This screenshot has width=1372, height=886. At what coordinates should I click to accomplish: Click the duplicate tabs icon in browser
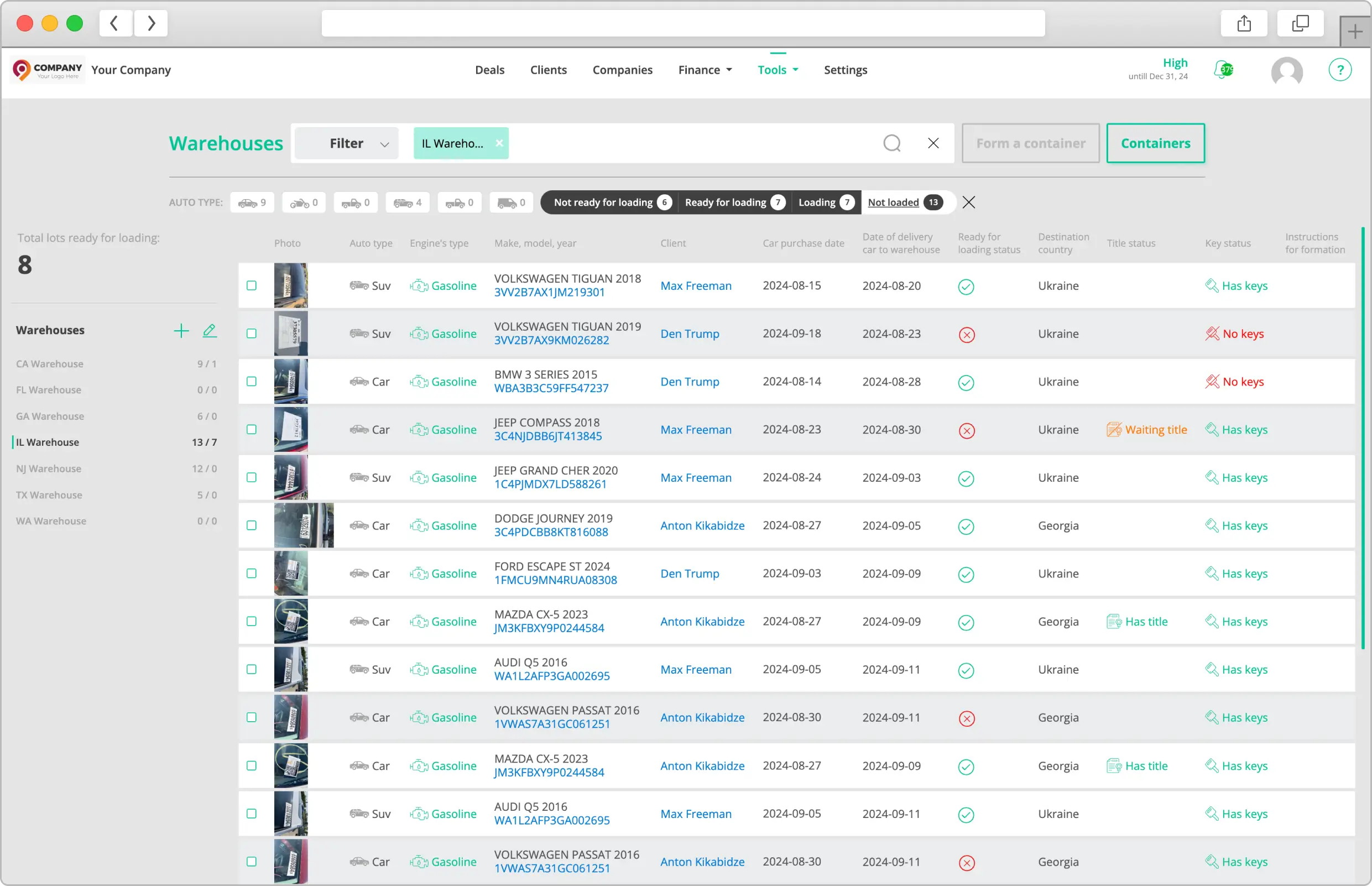[1300, 23]
